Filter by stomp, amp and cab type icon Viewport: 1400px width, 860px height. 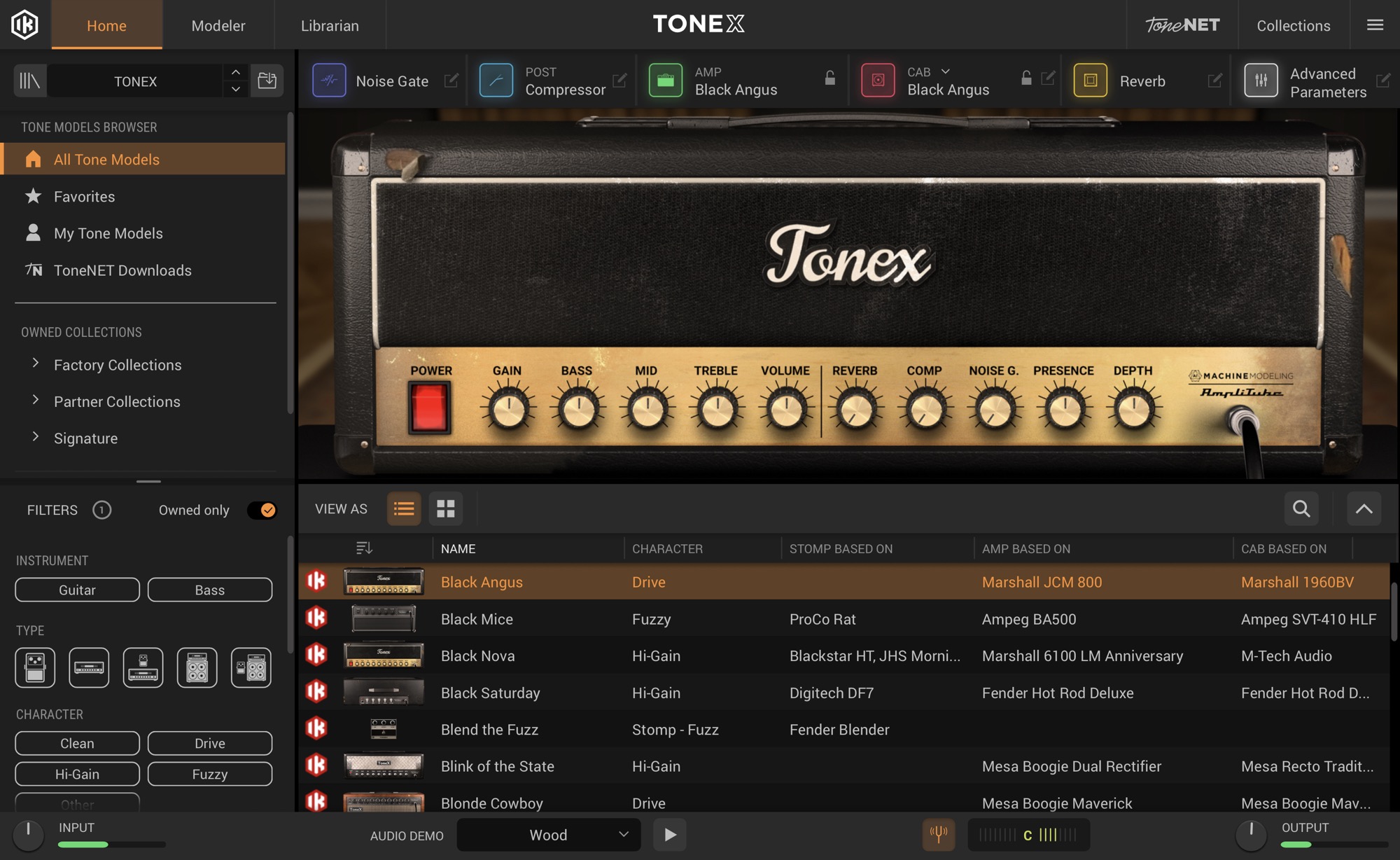point(251,667)
